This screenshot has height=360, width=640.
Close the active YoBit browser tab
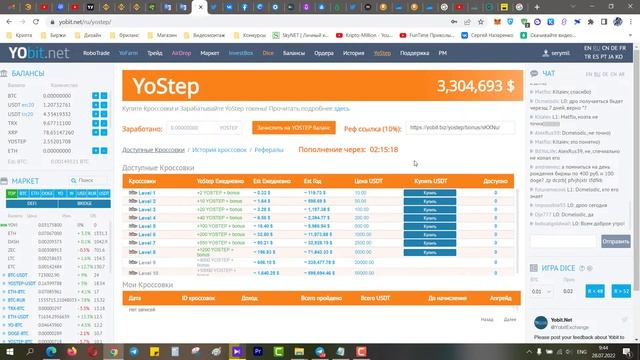[x=200, y=7]
